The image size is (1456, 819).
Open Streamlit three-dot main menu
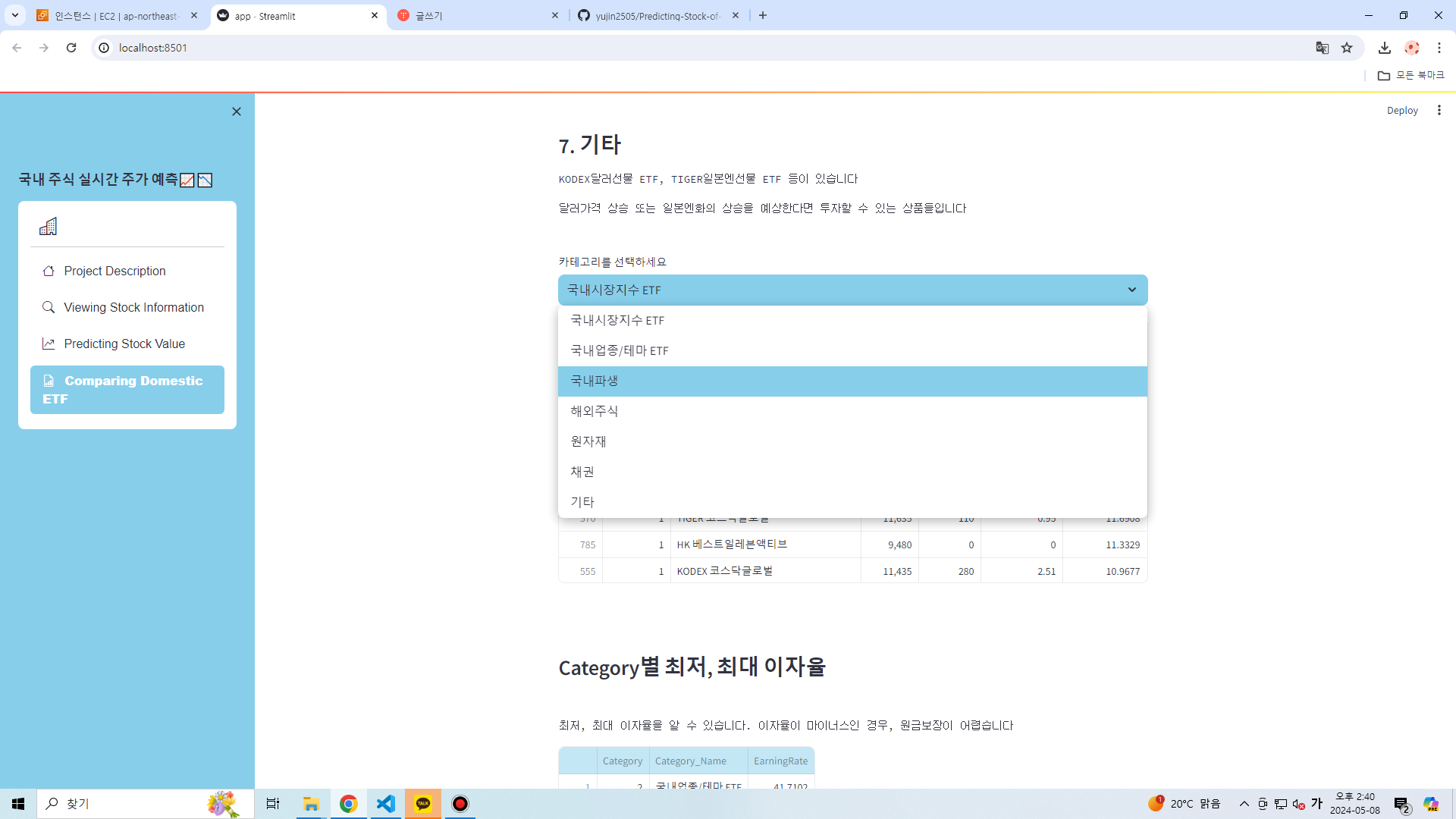(1439, 110)
